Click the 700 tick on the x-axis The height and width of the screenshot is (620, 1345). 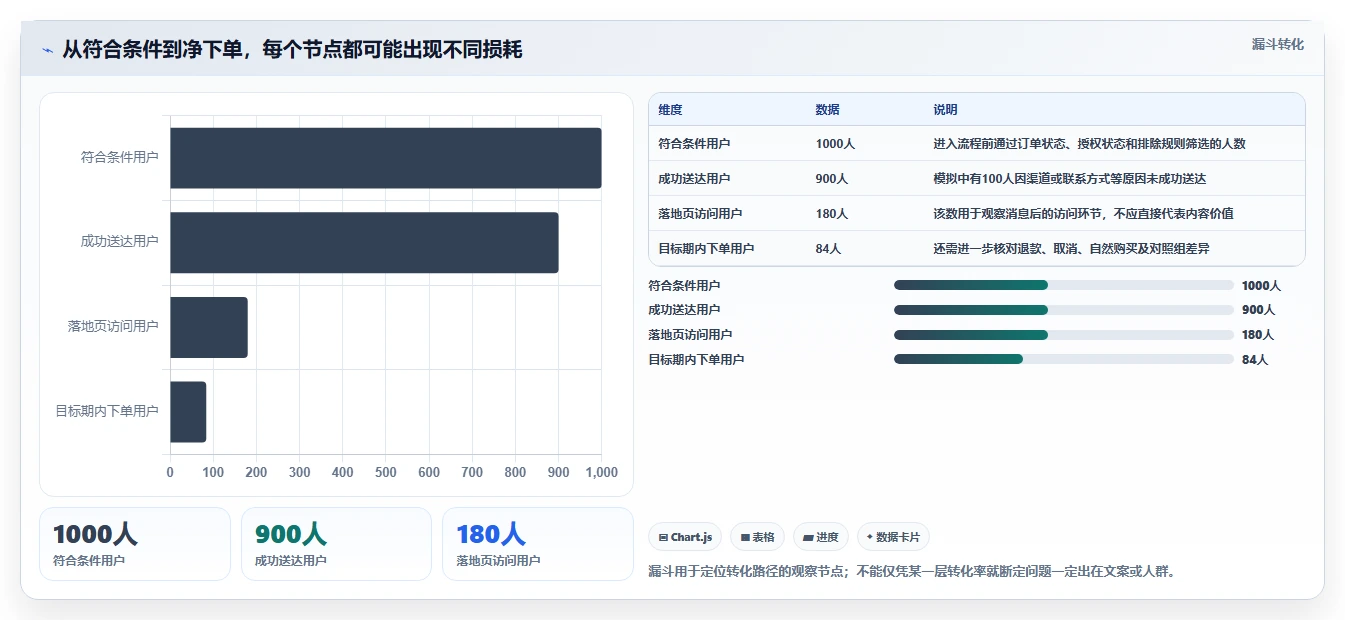coord(472,473)
